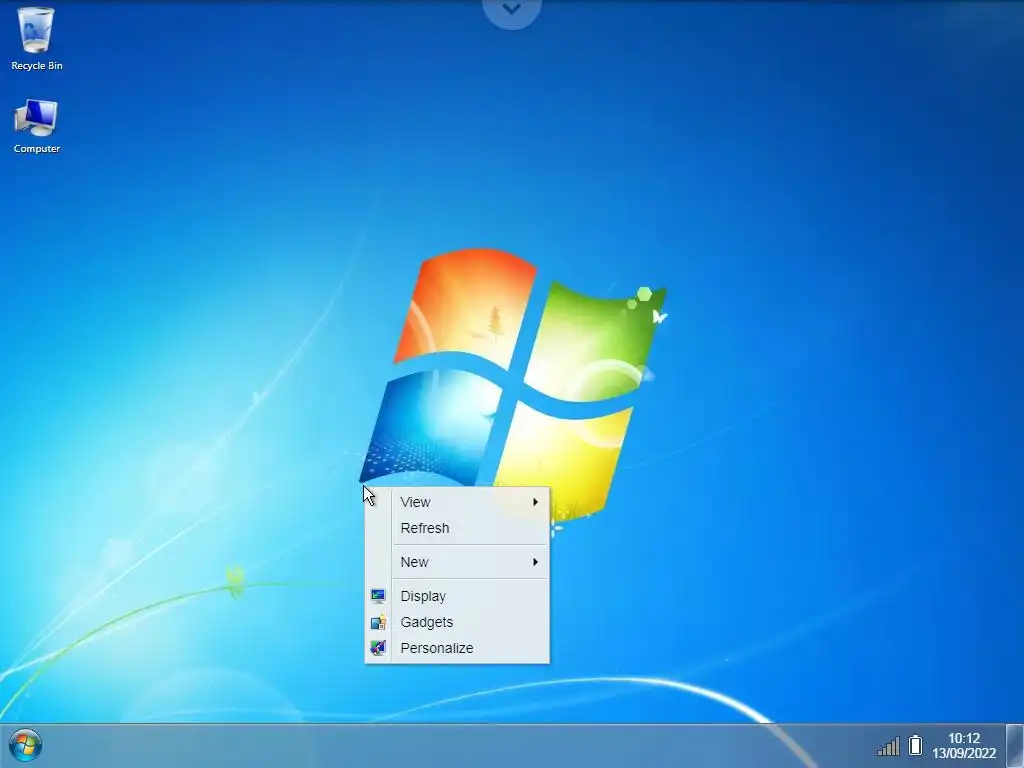Open the battery status tray icon
The width and height of the screenshot is (1024, 768).
[x=916, y=745]
